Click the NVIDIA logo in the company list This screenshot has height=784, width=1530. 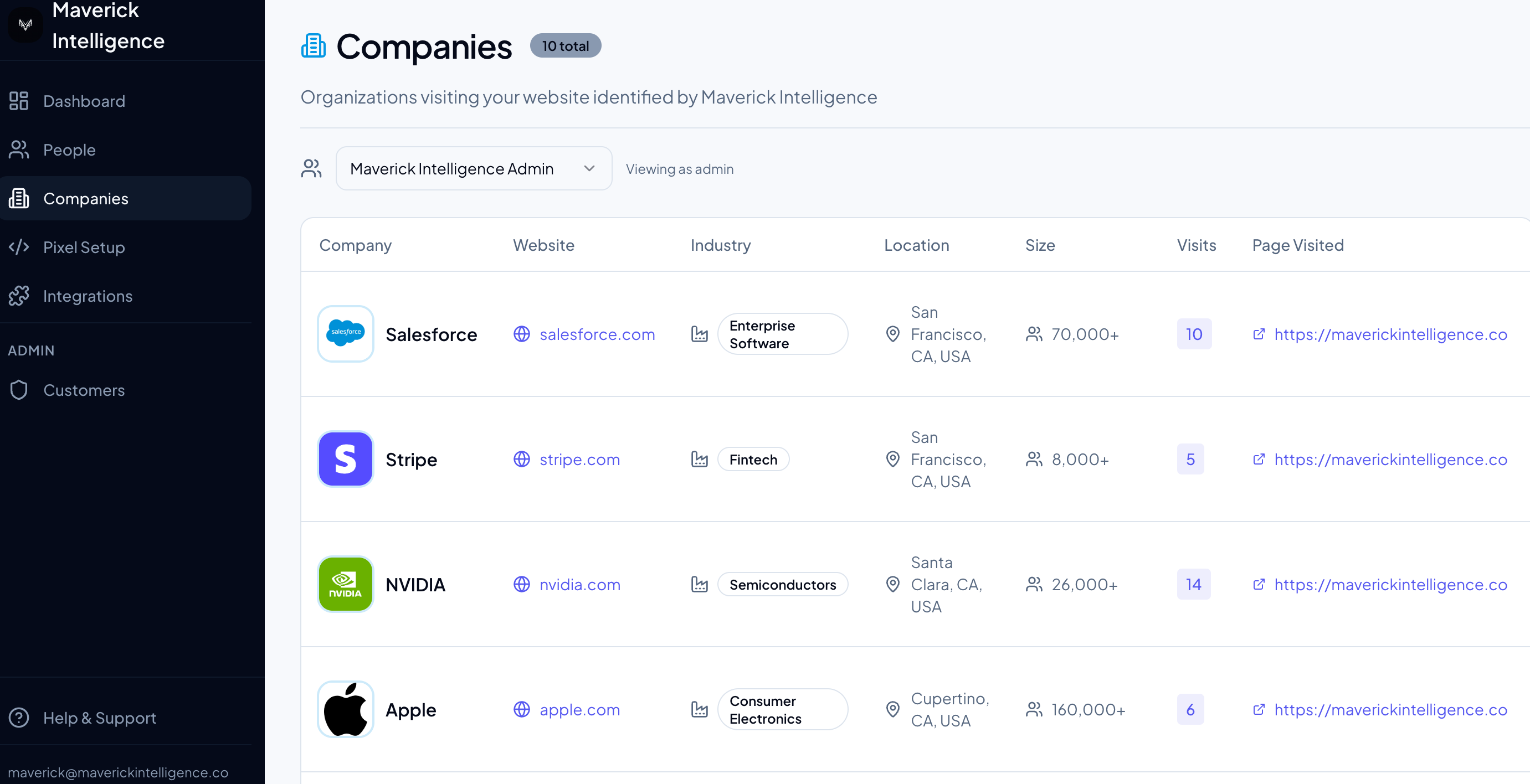(x=345, y=584)
